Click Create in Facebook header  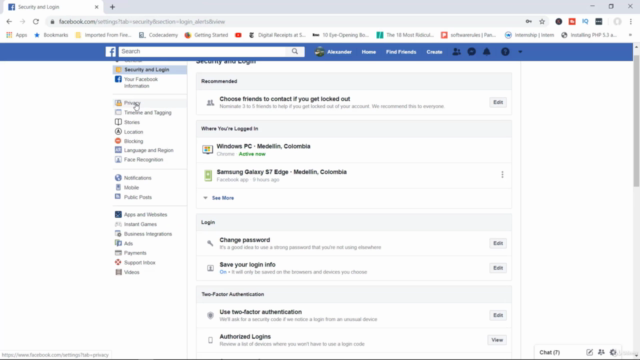pyautogui.click(x=434, y=52)
